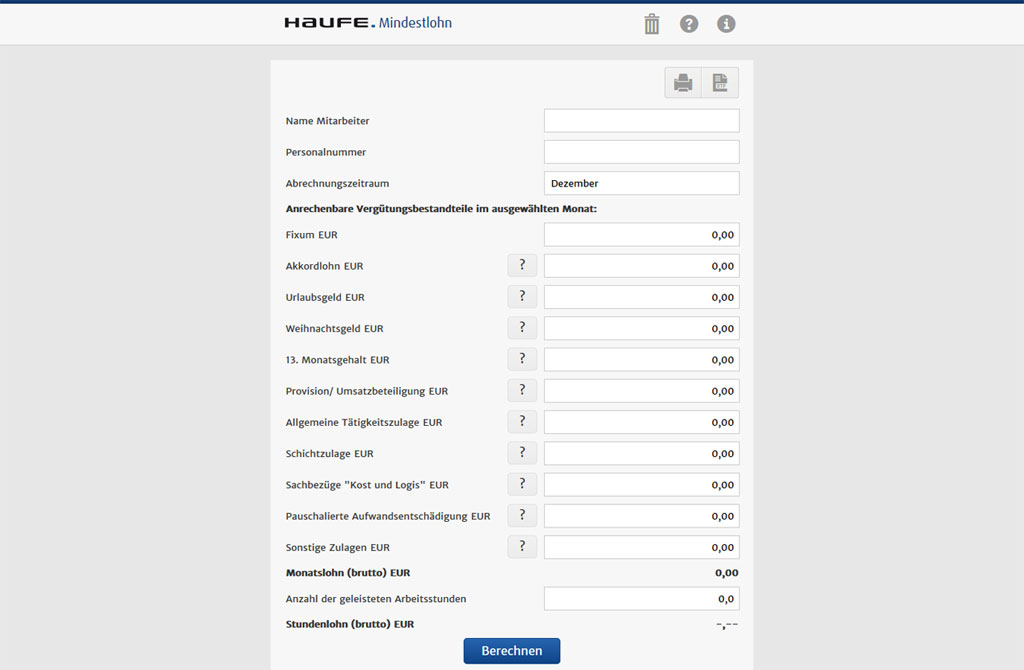Open help for Allgemeine Tätigkeitszulage EUR
The height and width of the screenshot is (670, 1024).
coord(522,423)
